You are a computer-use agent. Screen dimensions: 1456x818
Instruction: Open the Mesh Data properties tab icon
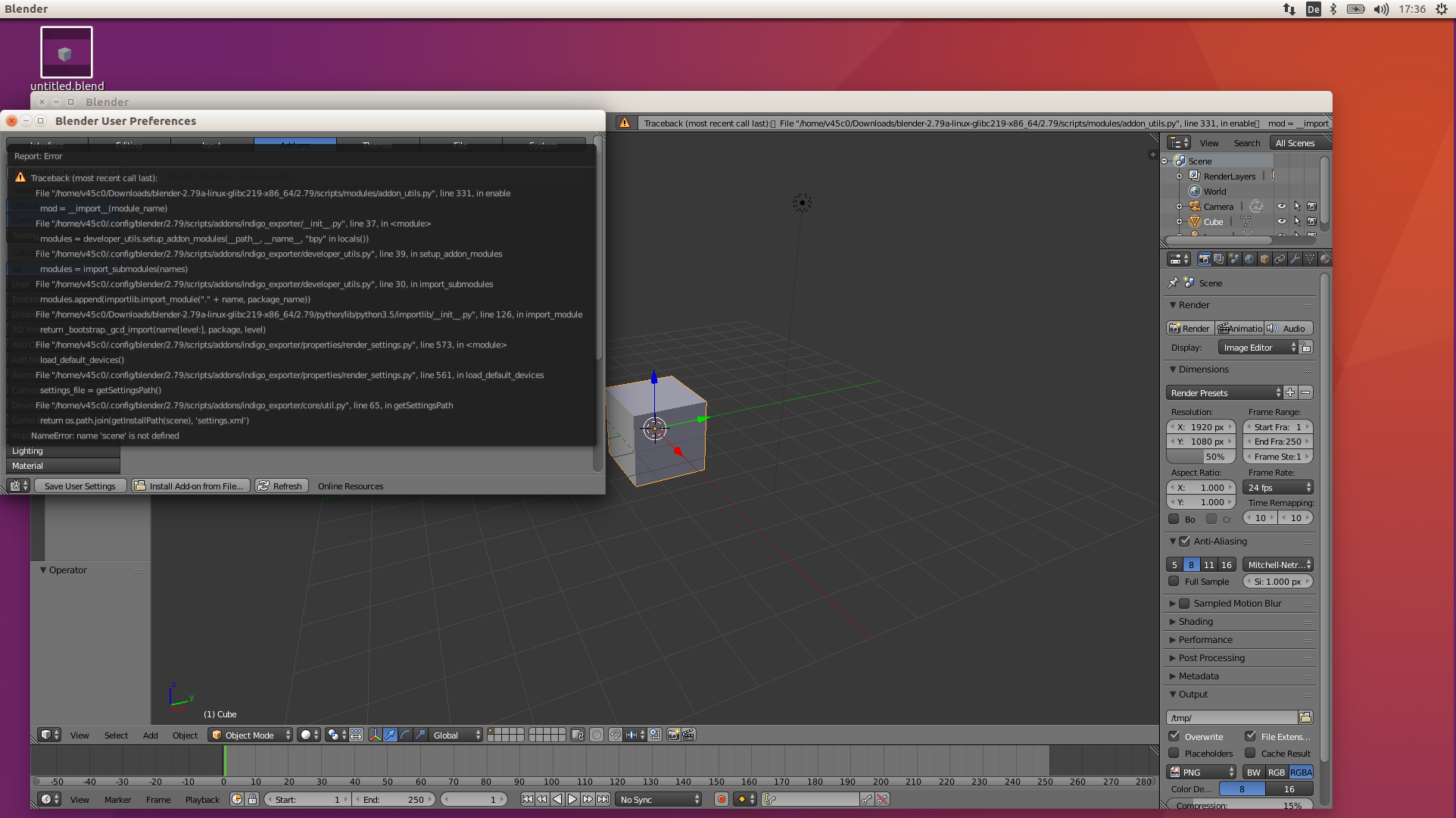click(1310, 259)
